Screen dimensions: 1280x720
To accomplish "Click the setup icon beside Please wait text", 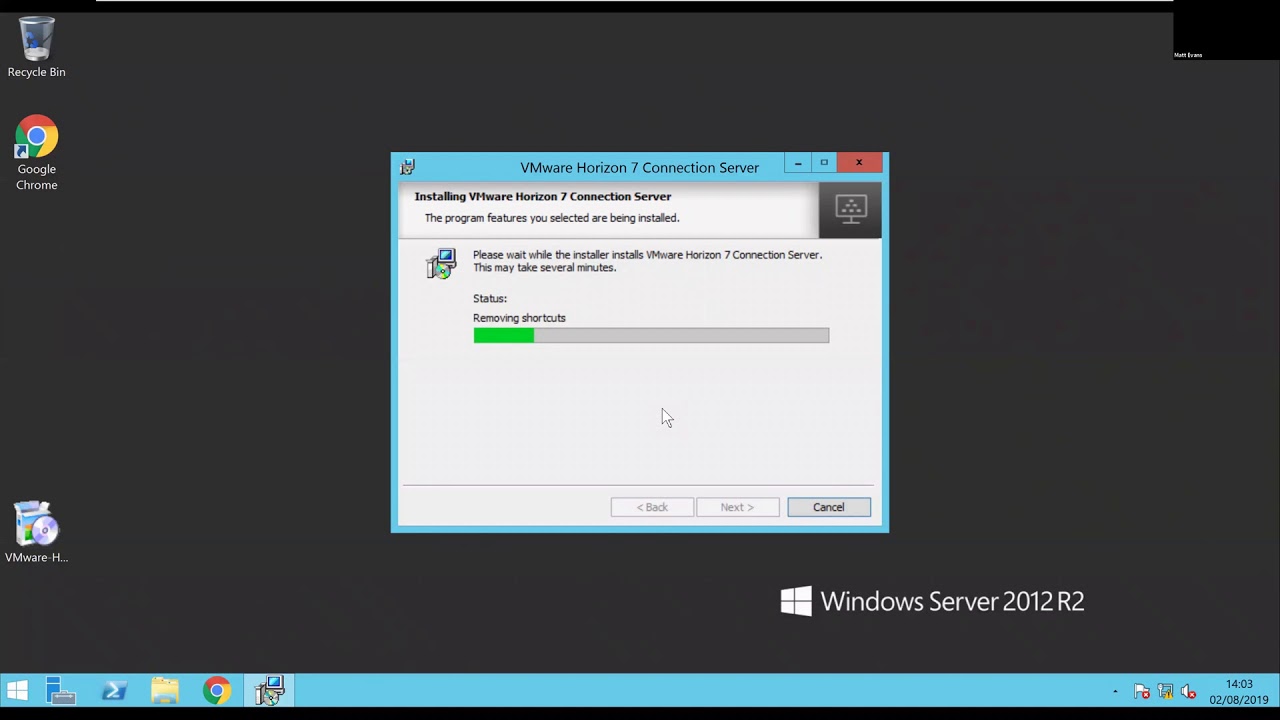I will point(441,264).
